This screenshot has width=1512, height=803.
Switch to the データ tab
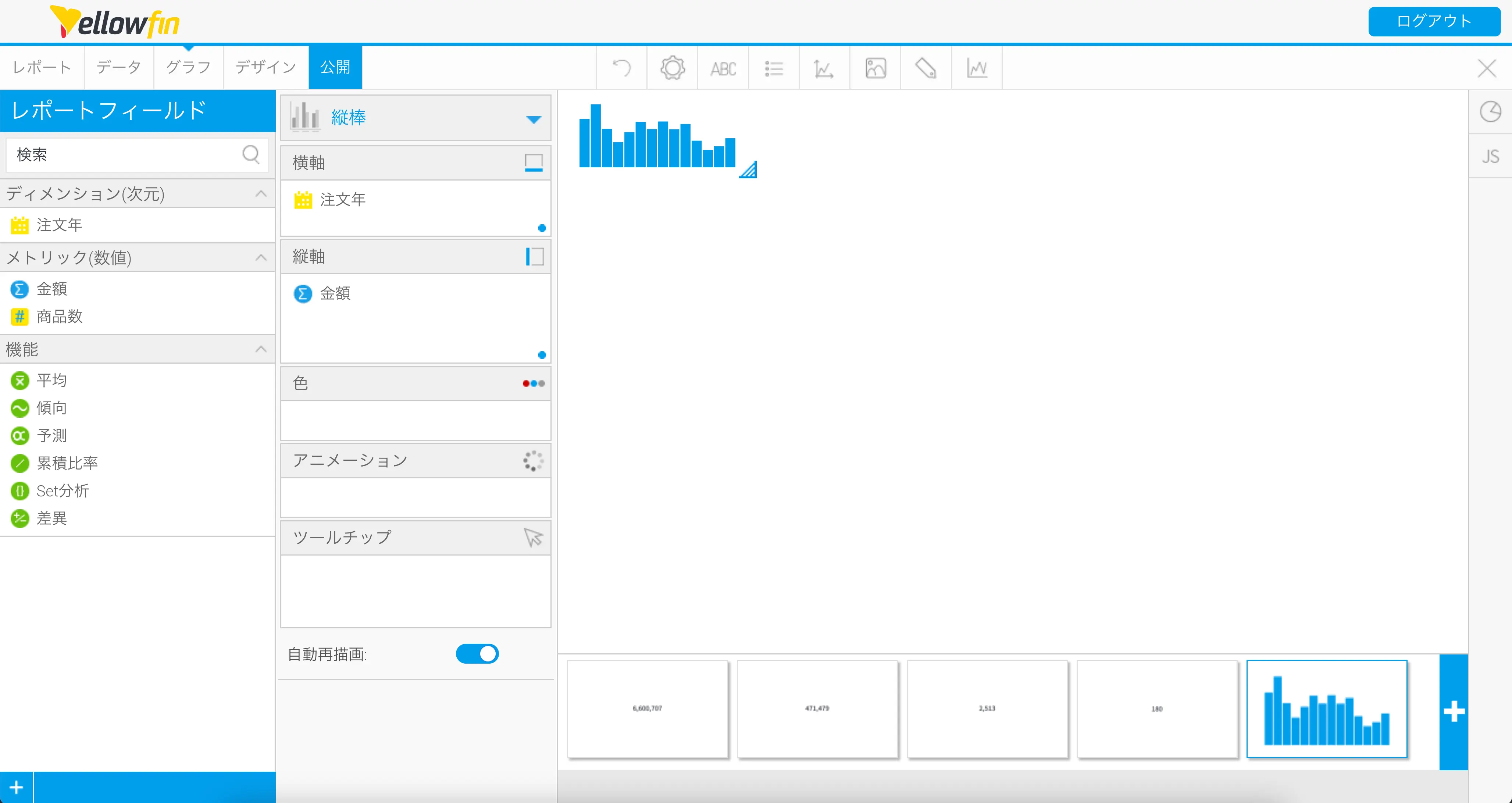(118, 68)
